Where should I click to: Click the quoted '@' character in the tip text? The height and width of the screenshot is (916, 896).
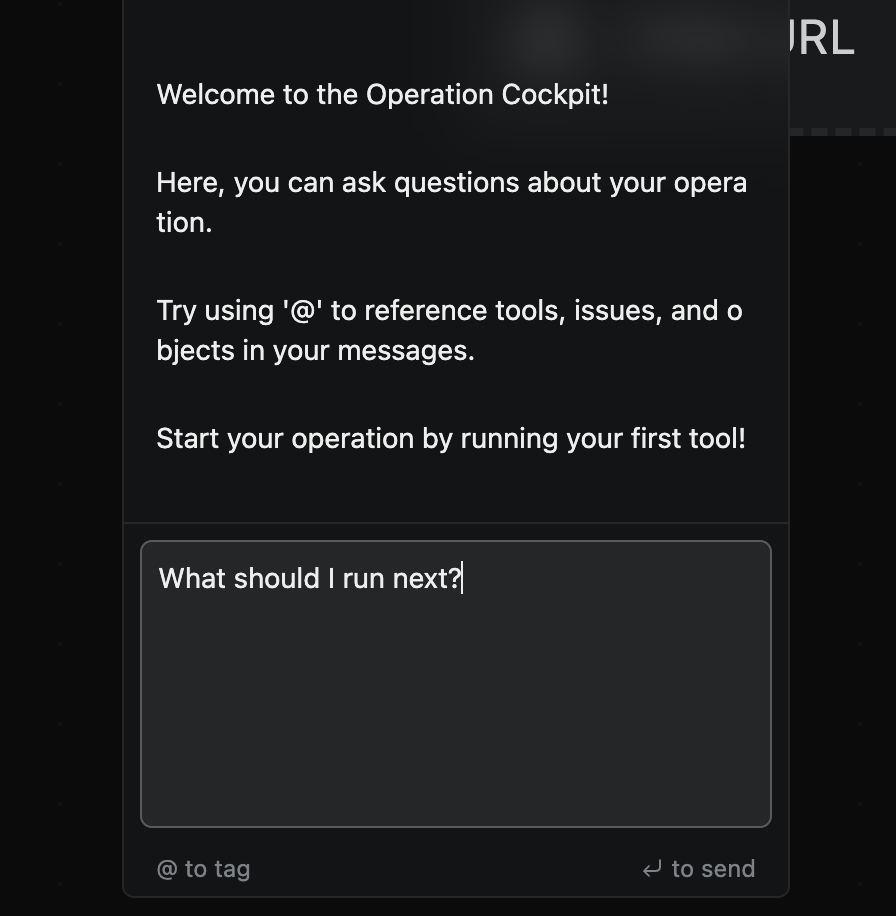click(299, 311)
